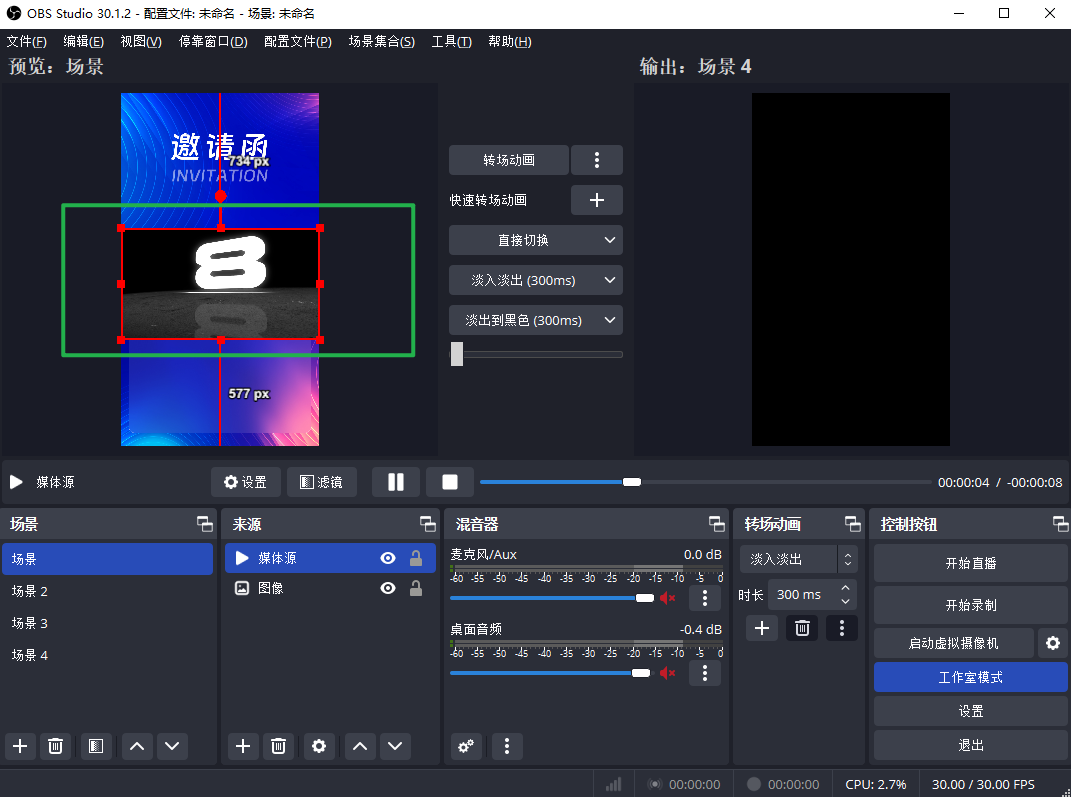This screenshot has width=1071, height=797.
Task: Open scene filters icon in Scenes panel
Action: pos(95,745)
